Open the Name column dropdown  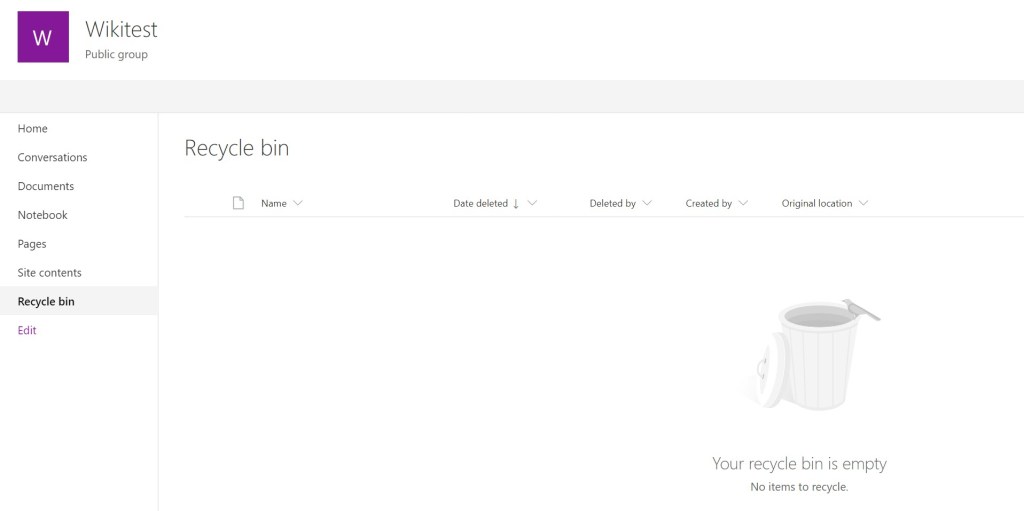coord(298,204)
